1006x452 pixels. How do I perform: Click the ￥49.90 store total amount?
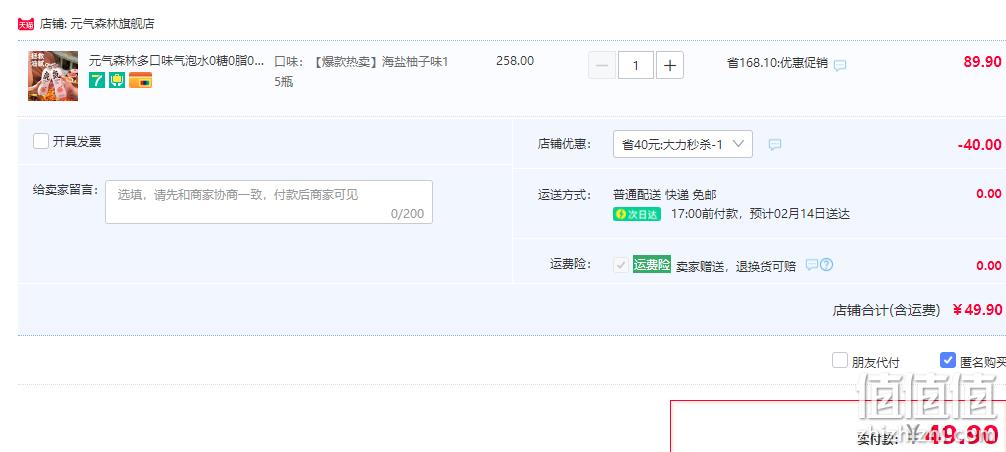[977, 310]
